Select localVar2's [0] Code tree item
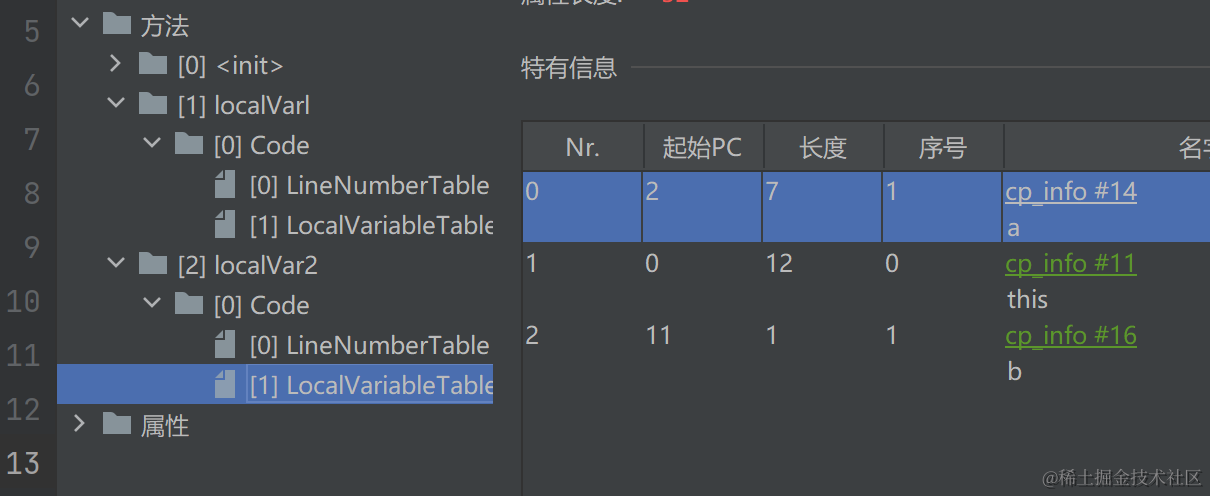The width and height of the screenshot is (1210, 496). (261, 305)
